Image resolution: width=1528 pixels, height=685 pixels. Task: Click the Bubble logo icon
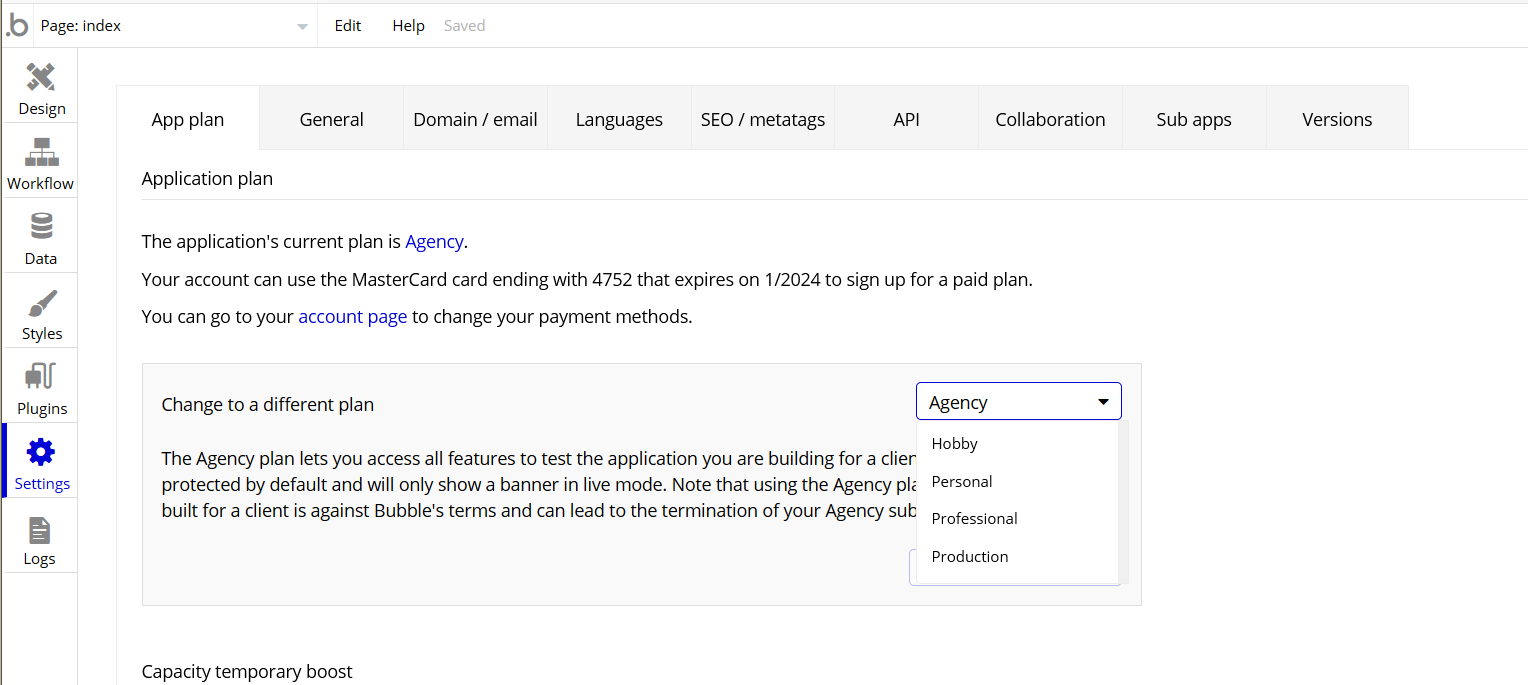coord(17,26)
